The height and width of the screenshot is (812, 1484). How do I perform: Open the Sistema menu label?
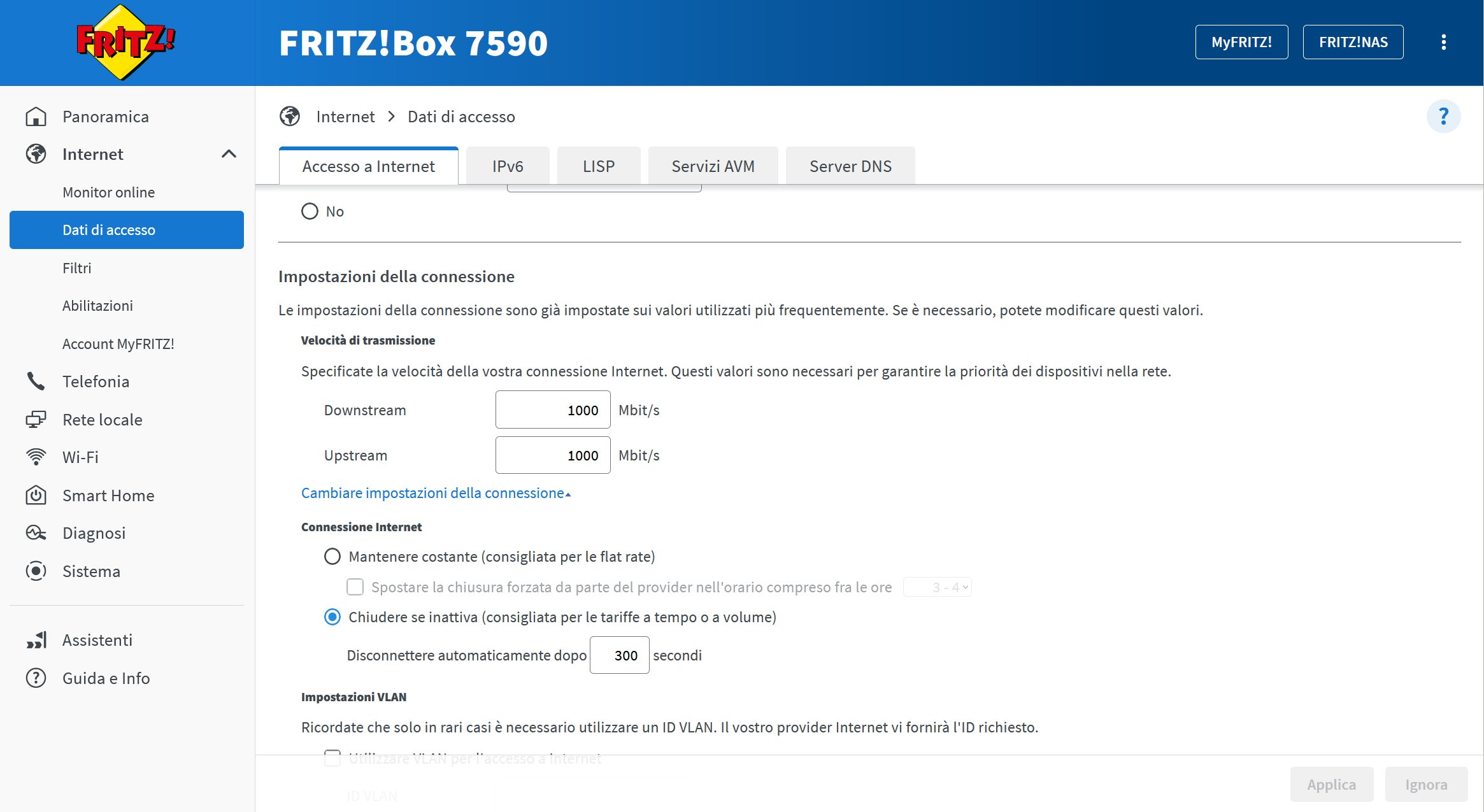(91, 571)
